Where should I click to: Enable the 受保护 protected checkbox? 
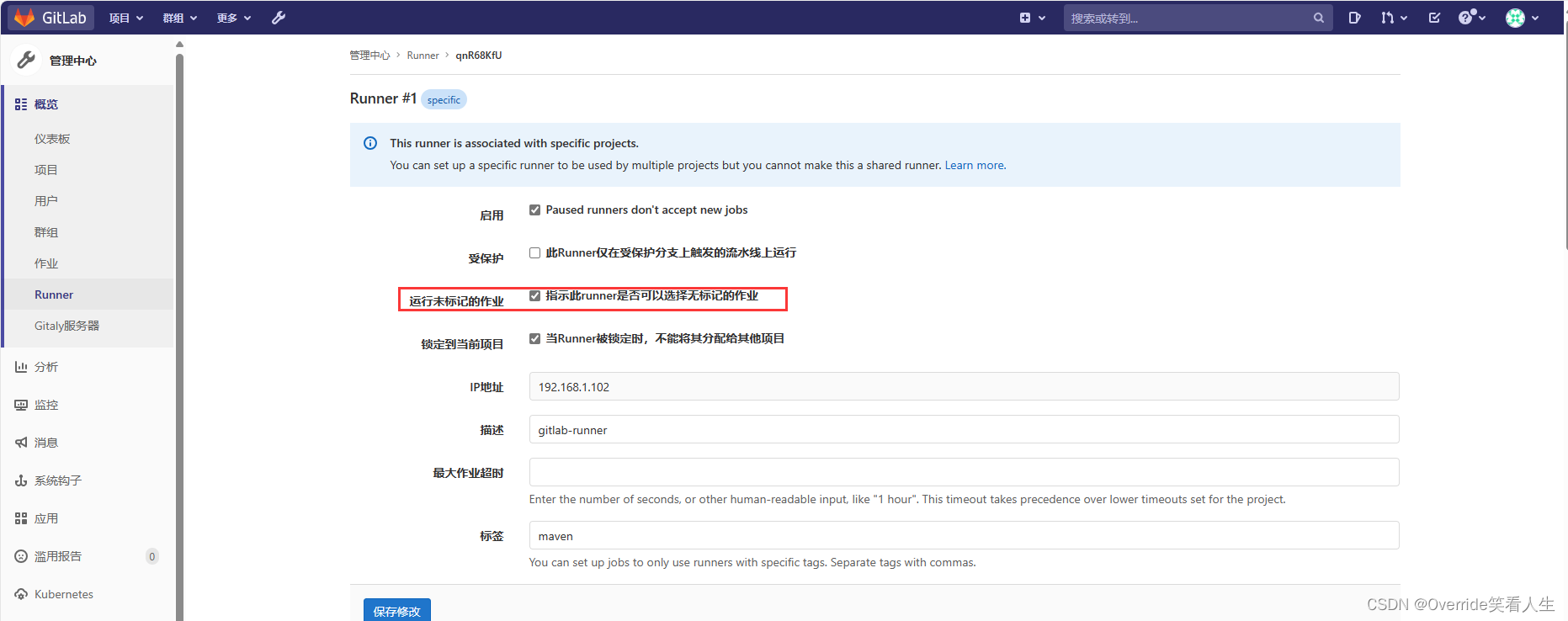[x=534, y=252]
